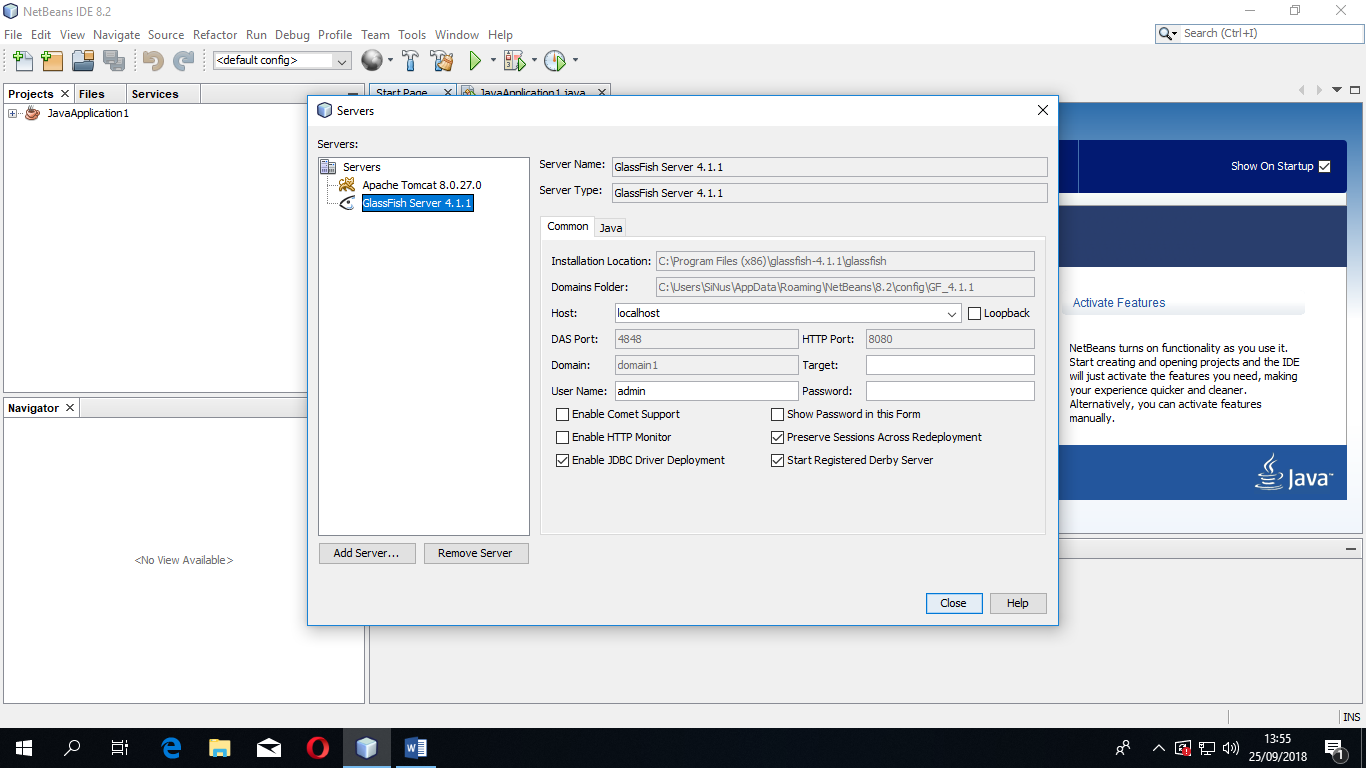The height and width of the screenshot is (768, 1366).
Task: Click the Activate Features link
Action: point(1117,303)
